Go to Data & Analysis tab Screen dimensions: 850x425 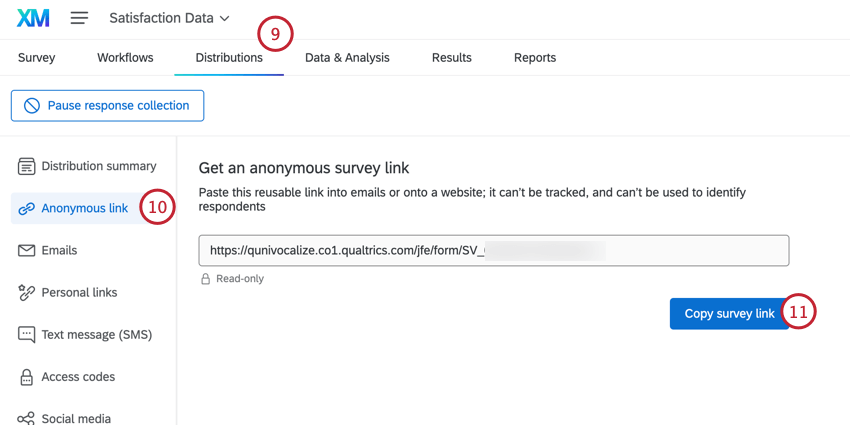[x=347, y=58]
